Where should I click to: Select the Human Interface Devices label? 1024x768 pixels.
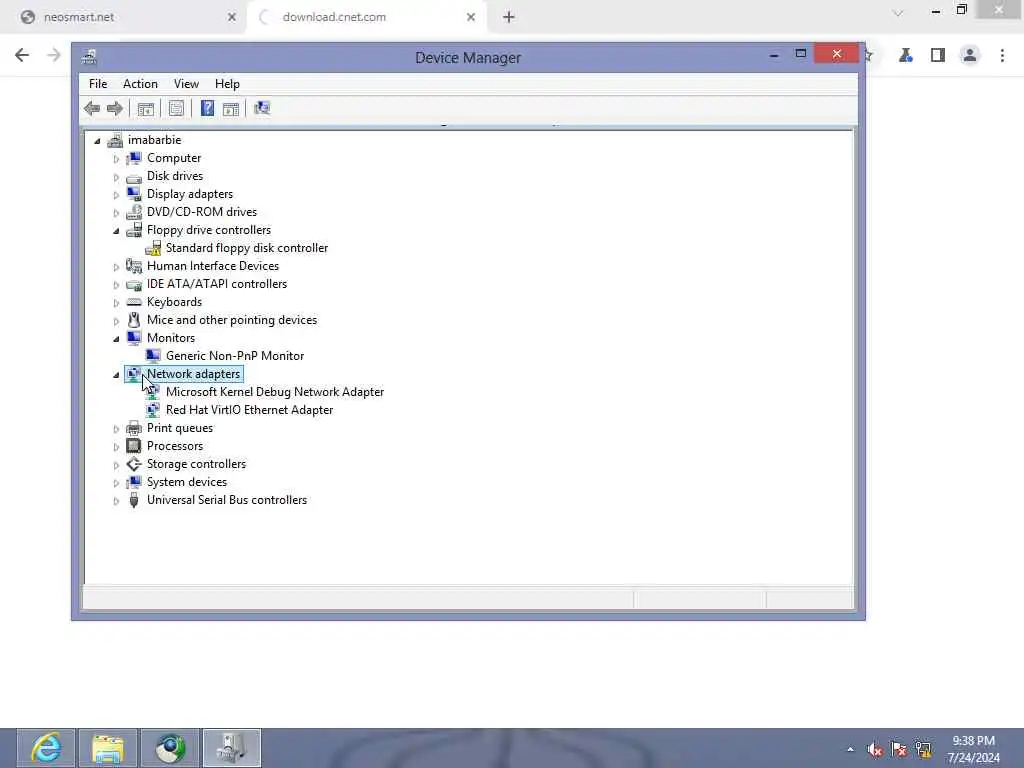[213, 266]
